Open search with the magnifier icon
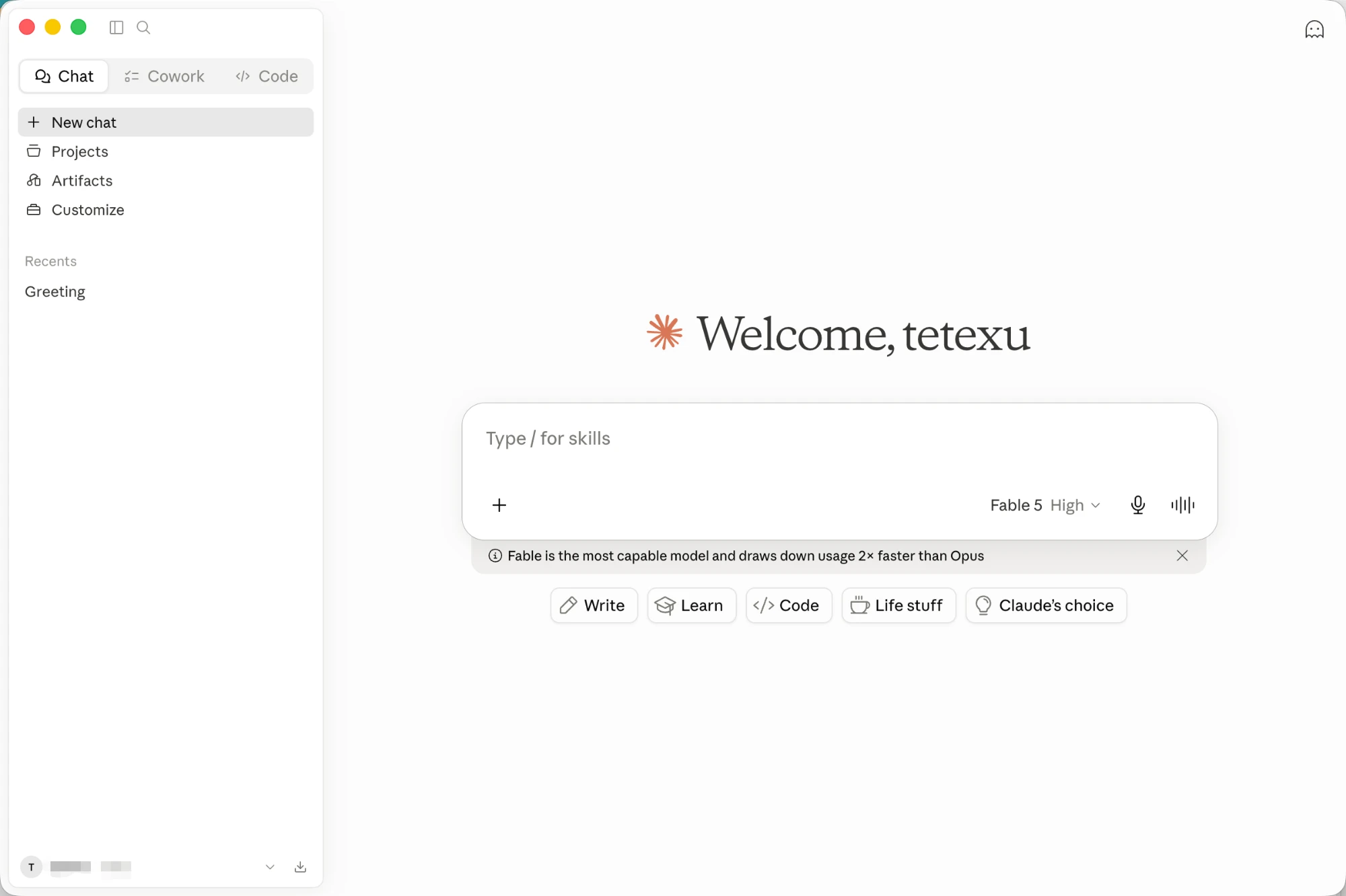The image size is (1346, 896). click(143, 28)
